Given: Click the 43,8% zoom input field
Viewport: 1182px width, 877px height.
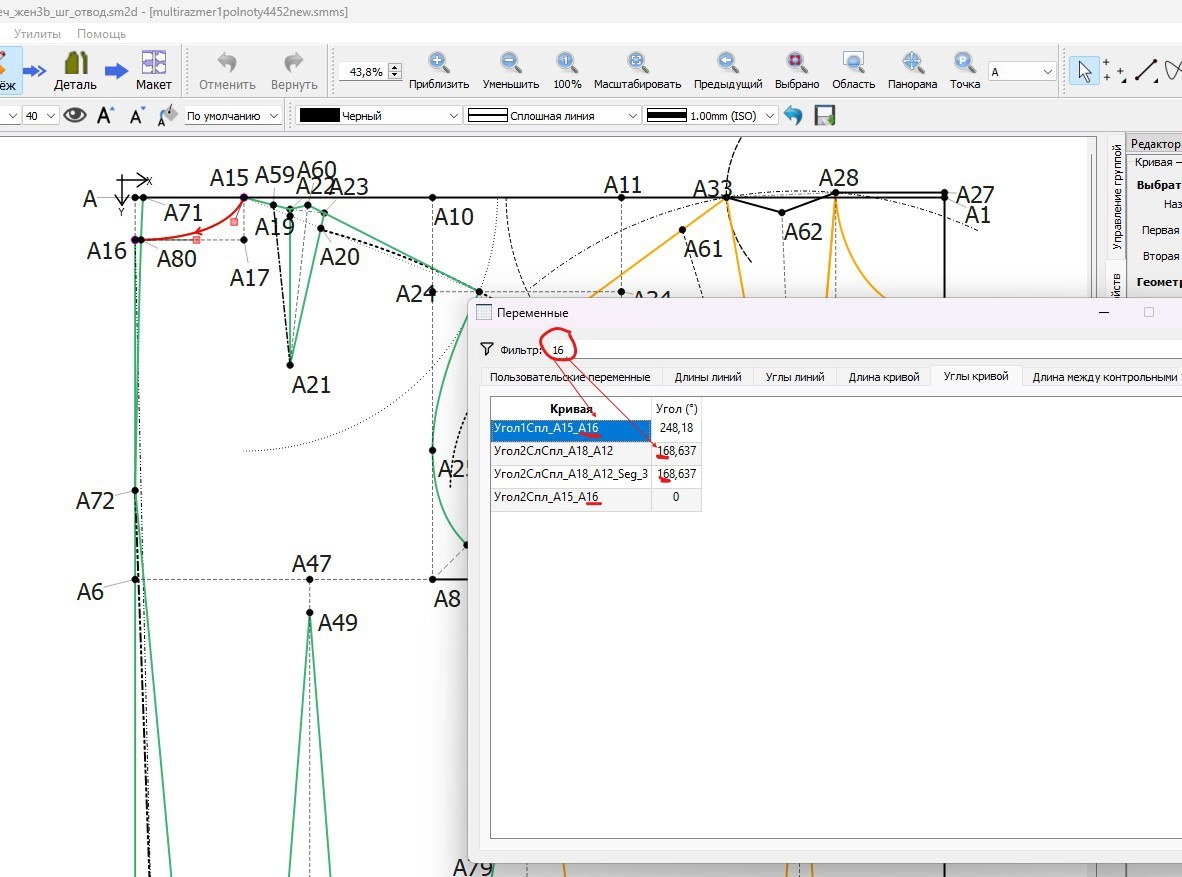Looking at the screenshot, I should point(364,72).
